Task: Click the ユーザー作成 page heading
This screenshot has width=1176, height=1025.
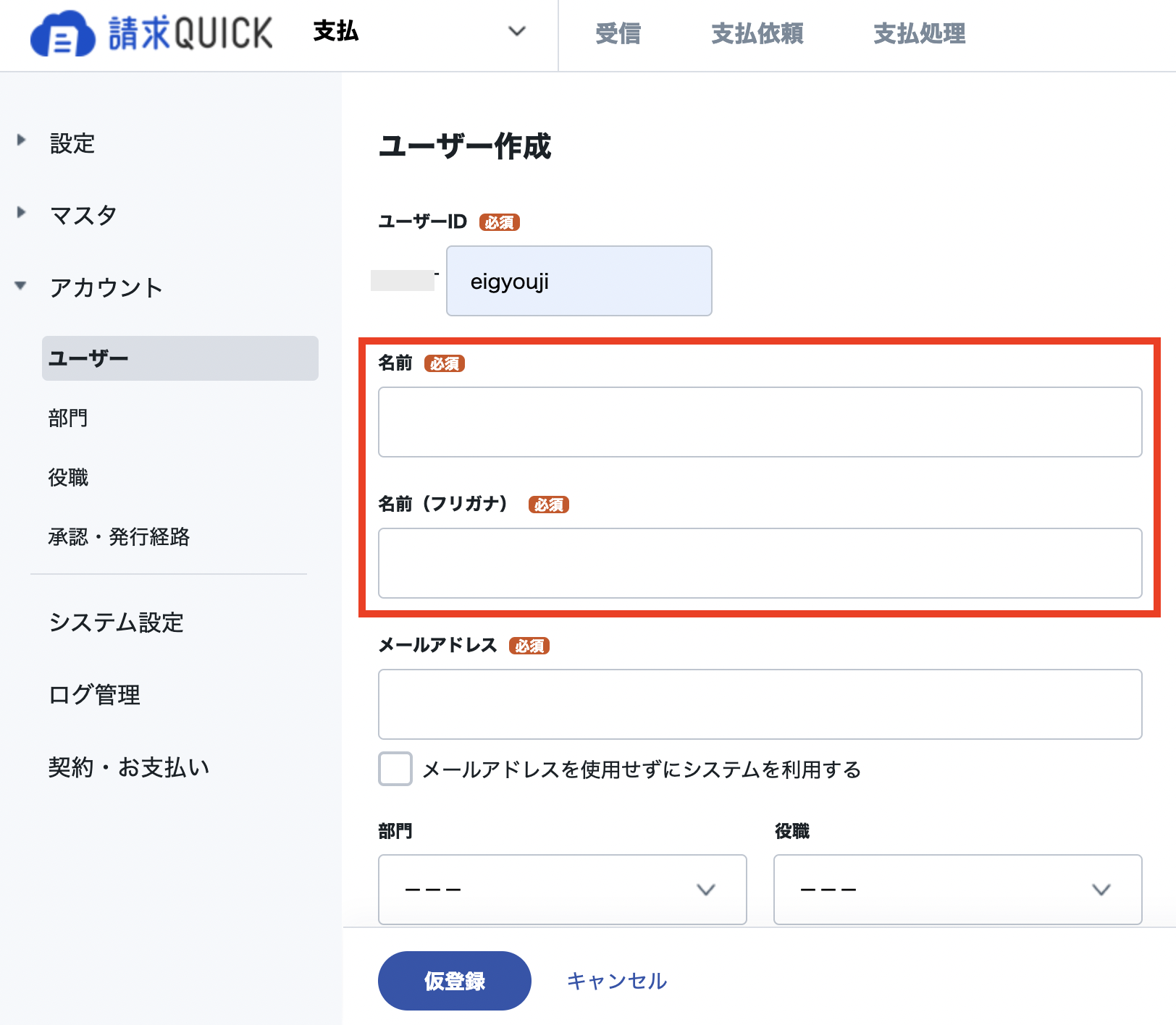Action: click(x=465, y=145)
